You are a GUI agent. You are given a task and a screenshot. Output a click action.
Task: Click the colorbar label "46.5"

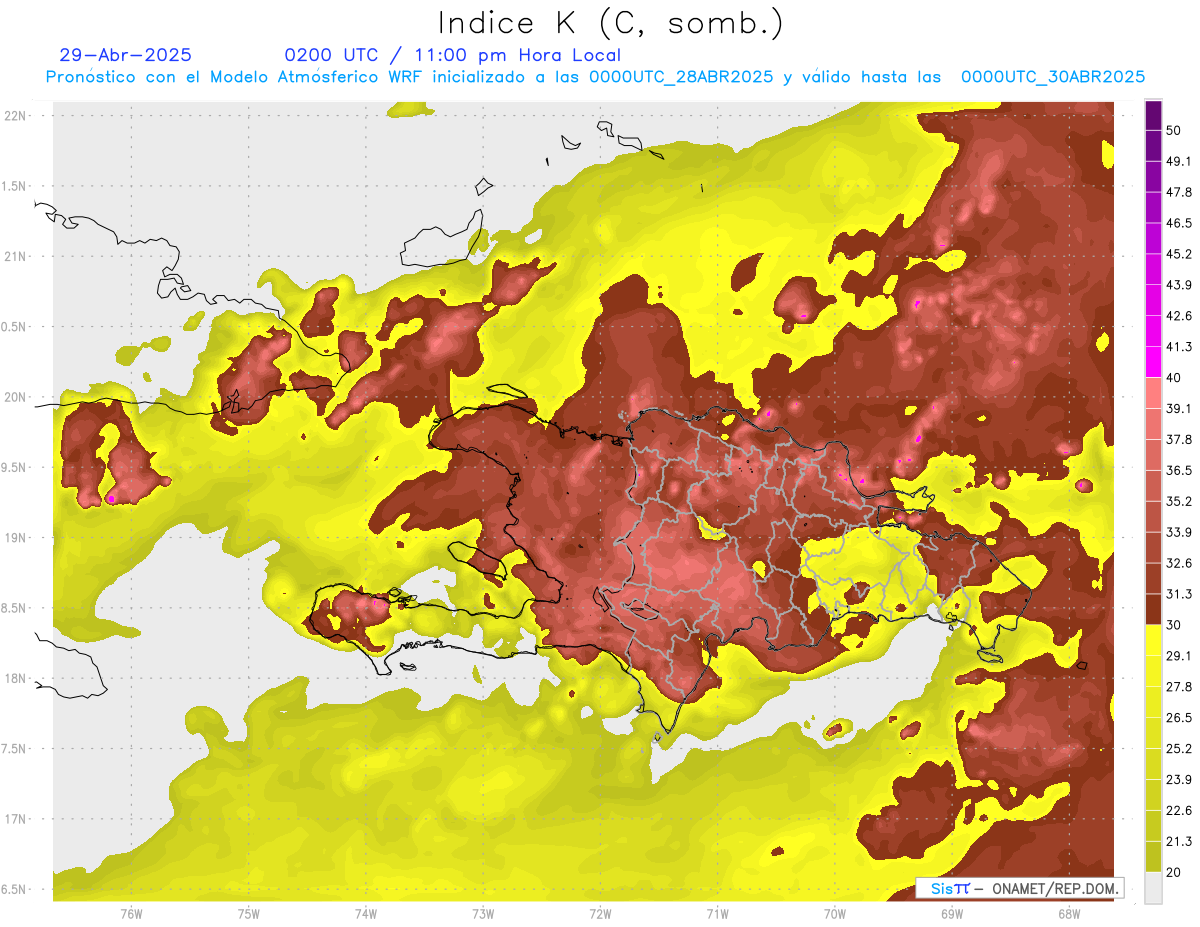tap(1179, 223)
